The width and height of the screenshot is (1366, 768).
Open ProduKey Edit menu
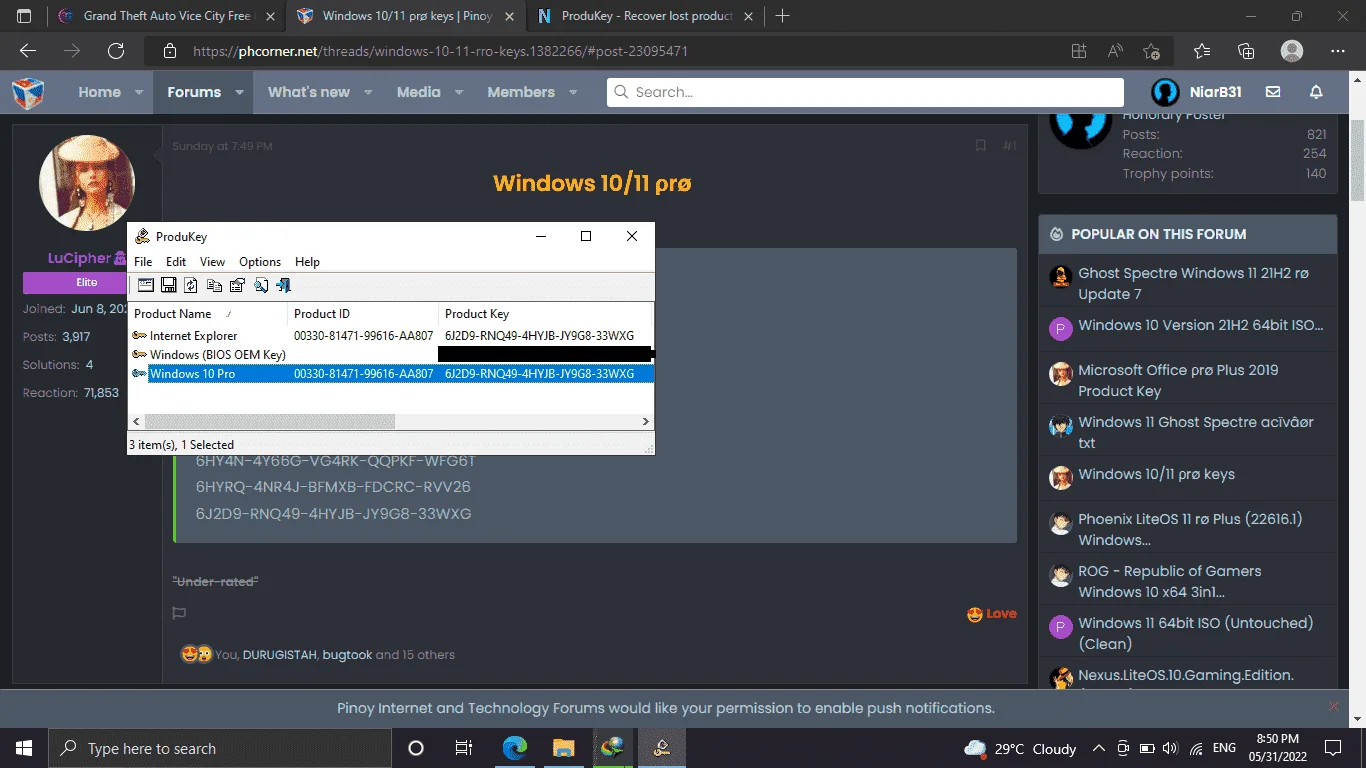point(176,262)
